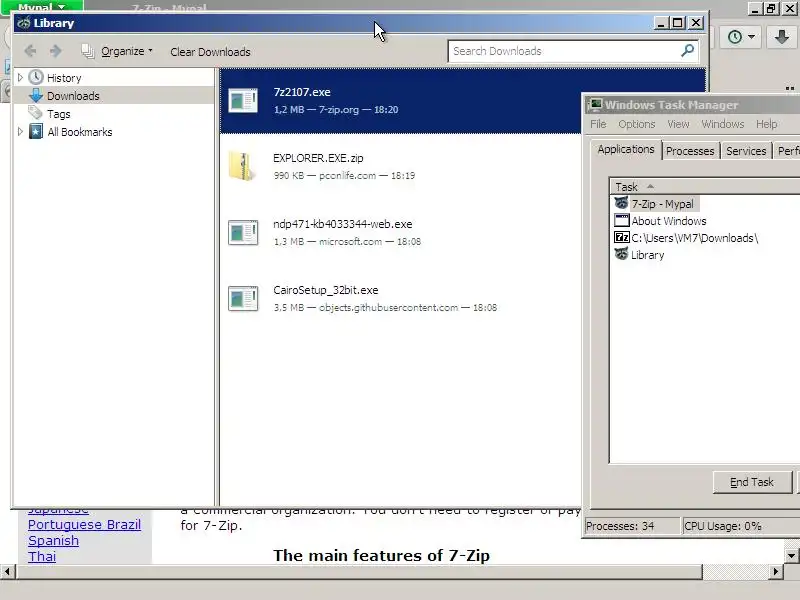Focus the Search Downloads field
800x600 pixels.
tap(564, 51)
